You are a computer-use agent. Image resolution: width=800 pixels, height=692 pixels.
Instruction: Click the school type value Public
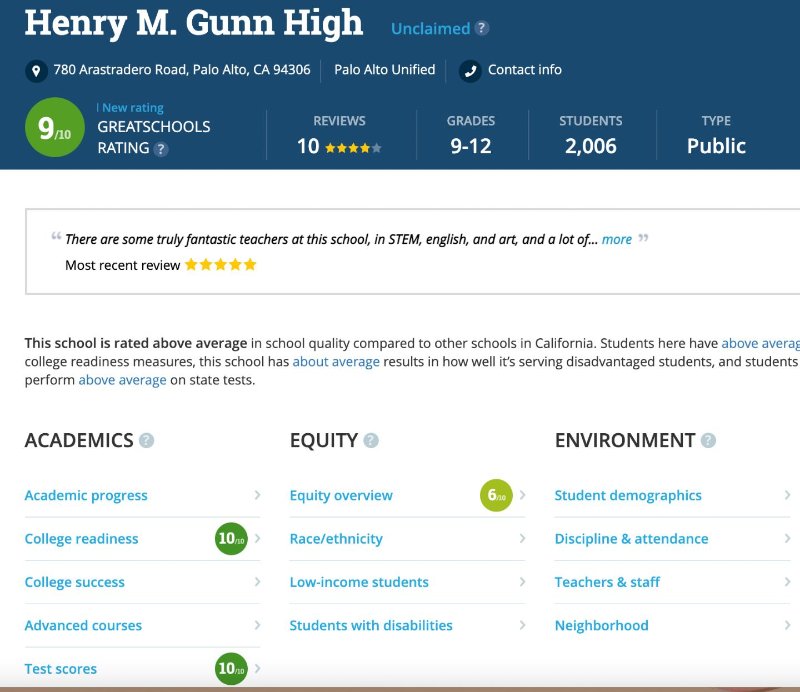point(716,146)
